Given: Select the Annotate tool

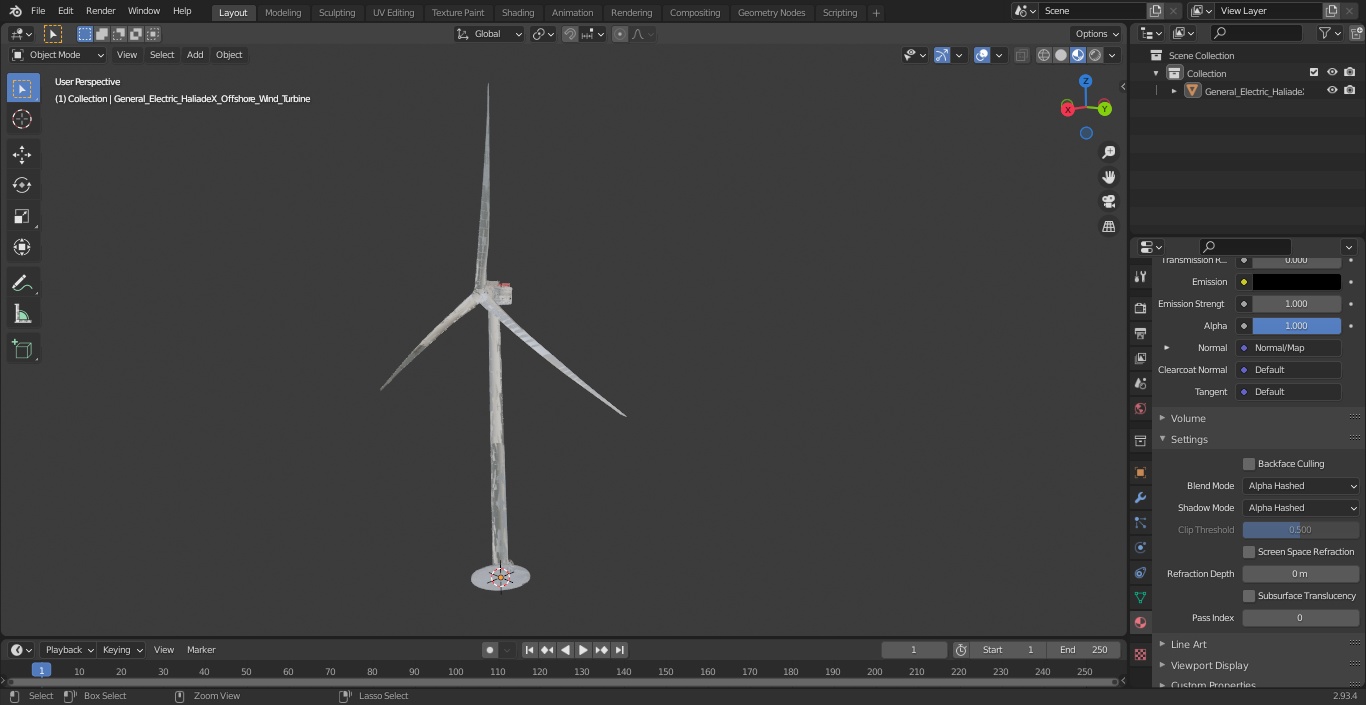Looking at the screenshot, I should click(x=22, y=283).
